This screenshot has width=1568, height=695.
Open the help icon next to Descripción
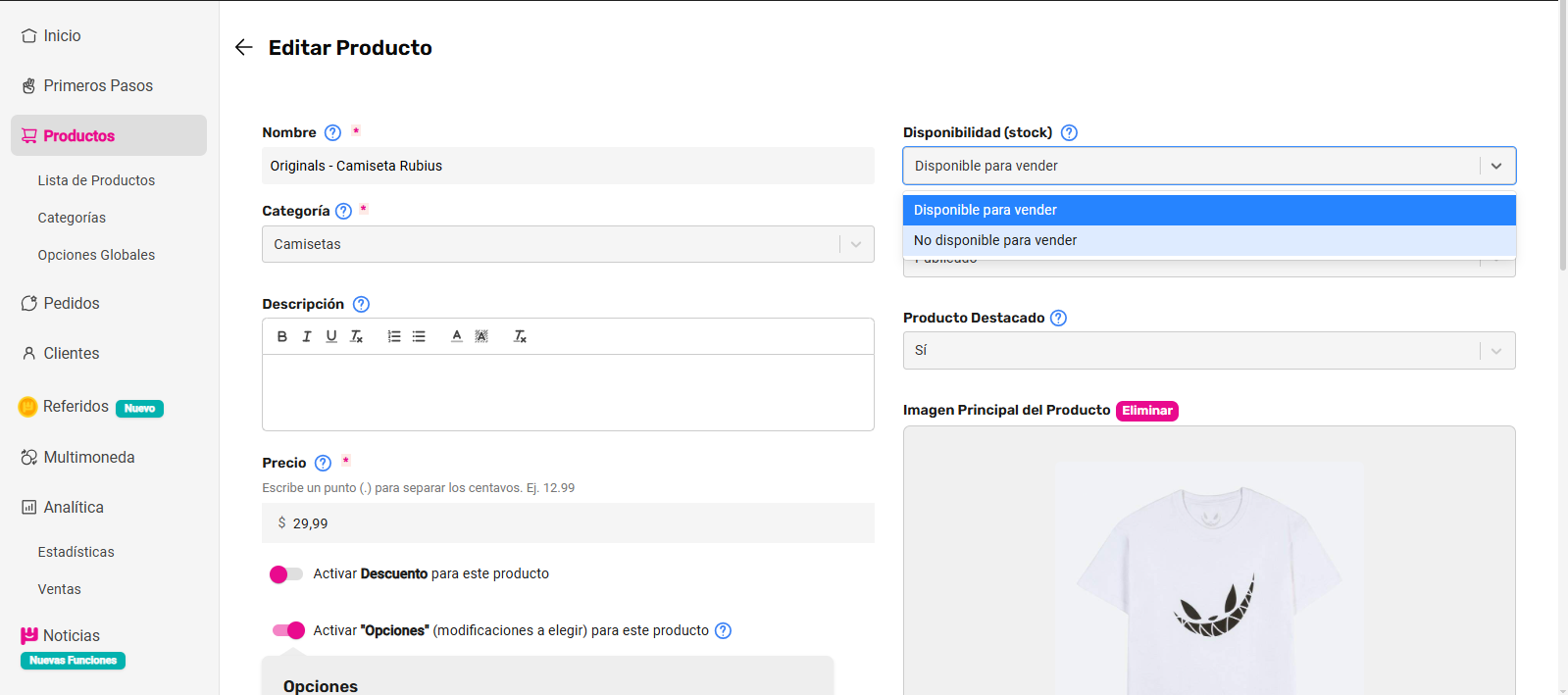pos(361,304)
